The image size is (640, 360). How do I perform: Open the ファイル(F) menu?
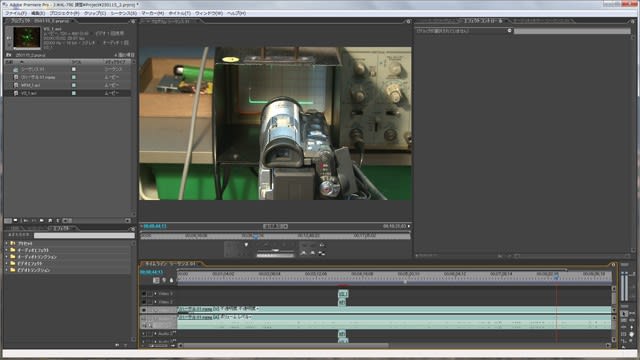[x=16, y=13]
